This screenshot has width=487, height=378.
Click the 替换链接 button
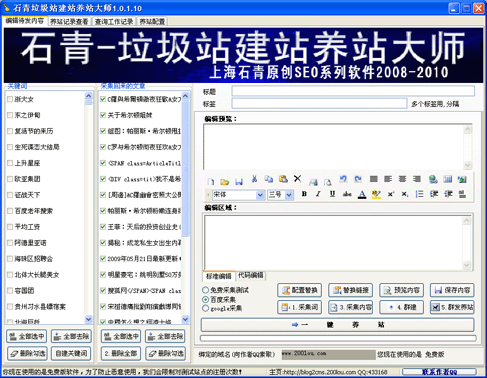pos(350,290)
